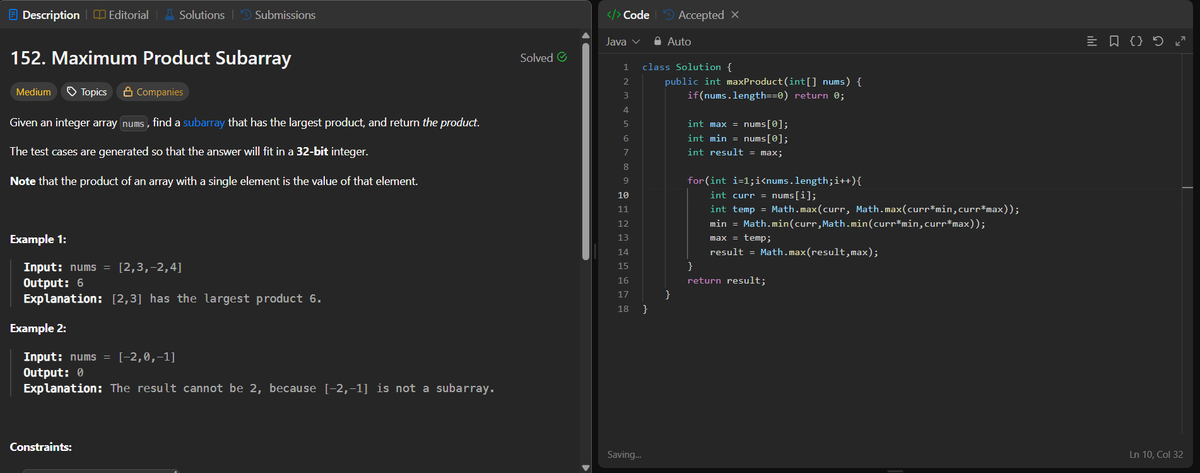Viewport: 1200px width, 473px height.
Task: Click the problem title Maximum Product Subarray
Action: pyautogui.click(x=150, y=58)
